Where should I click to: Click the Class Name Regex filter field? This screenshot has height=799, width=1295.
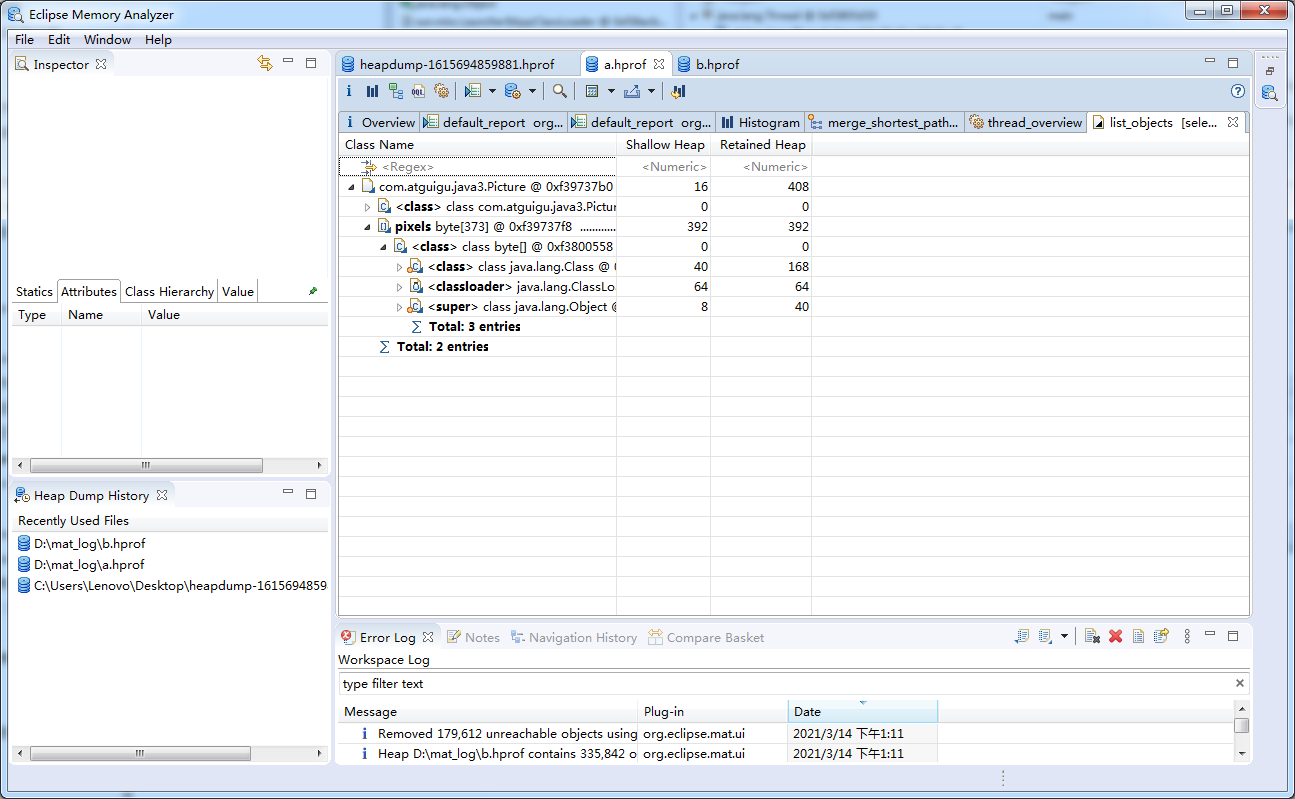pos(477,167)
